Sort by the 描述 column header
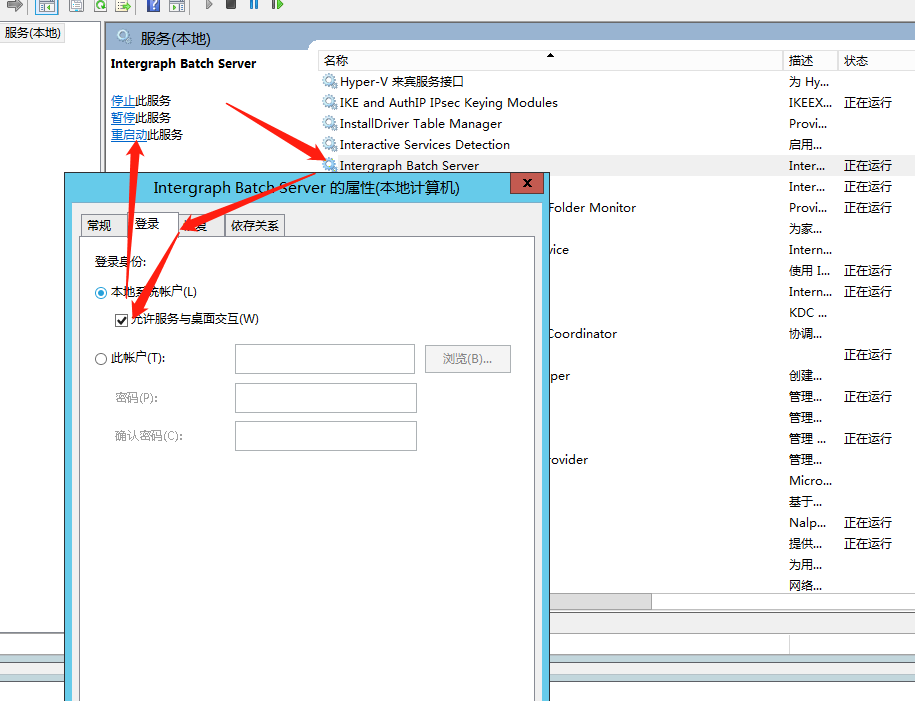The height and width of the screenshot is (701, 915). [810, 60]
